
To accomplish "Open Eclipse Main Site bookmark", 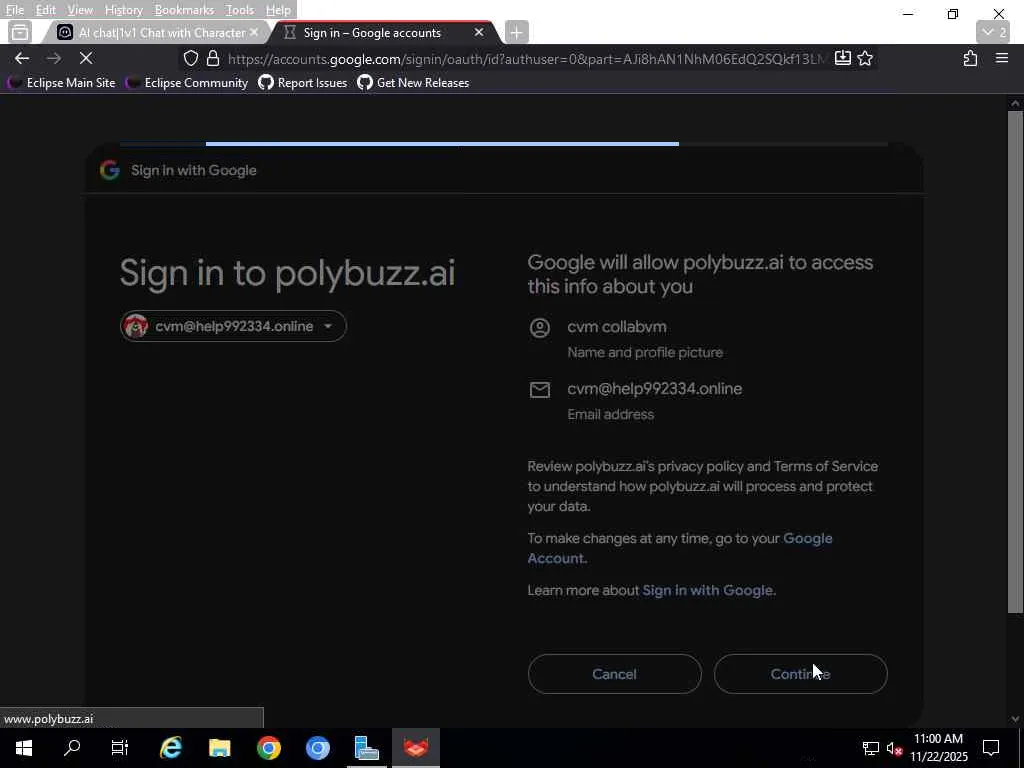I will (x=61, y=83).
